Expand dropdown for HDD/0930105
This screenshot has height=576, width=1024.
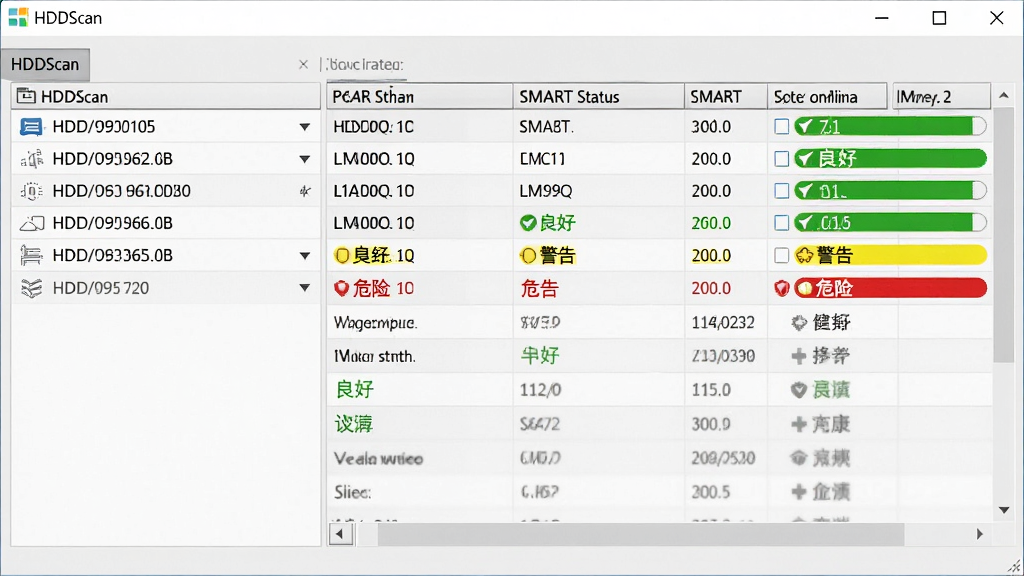click(x=304, y=127)
